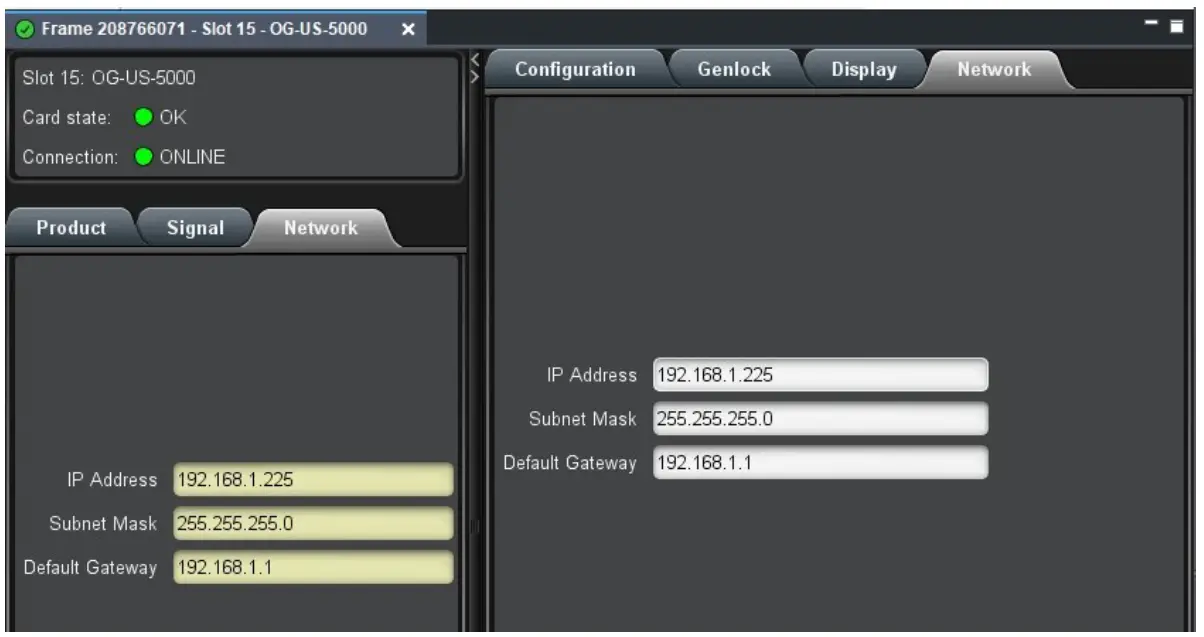Edit the white Default Gateway input field
The height and width of the screenshot is (637, 1204).
tap(821, 463)
